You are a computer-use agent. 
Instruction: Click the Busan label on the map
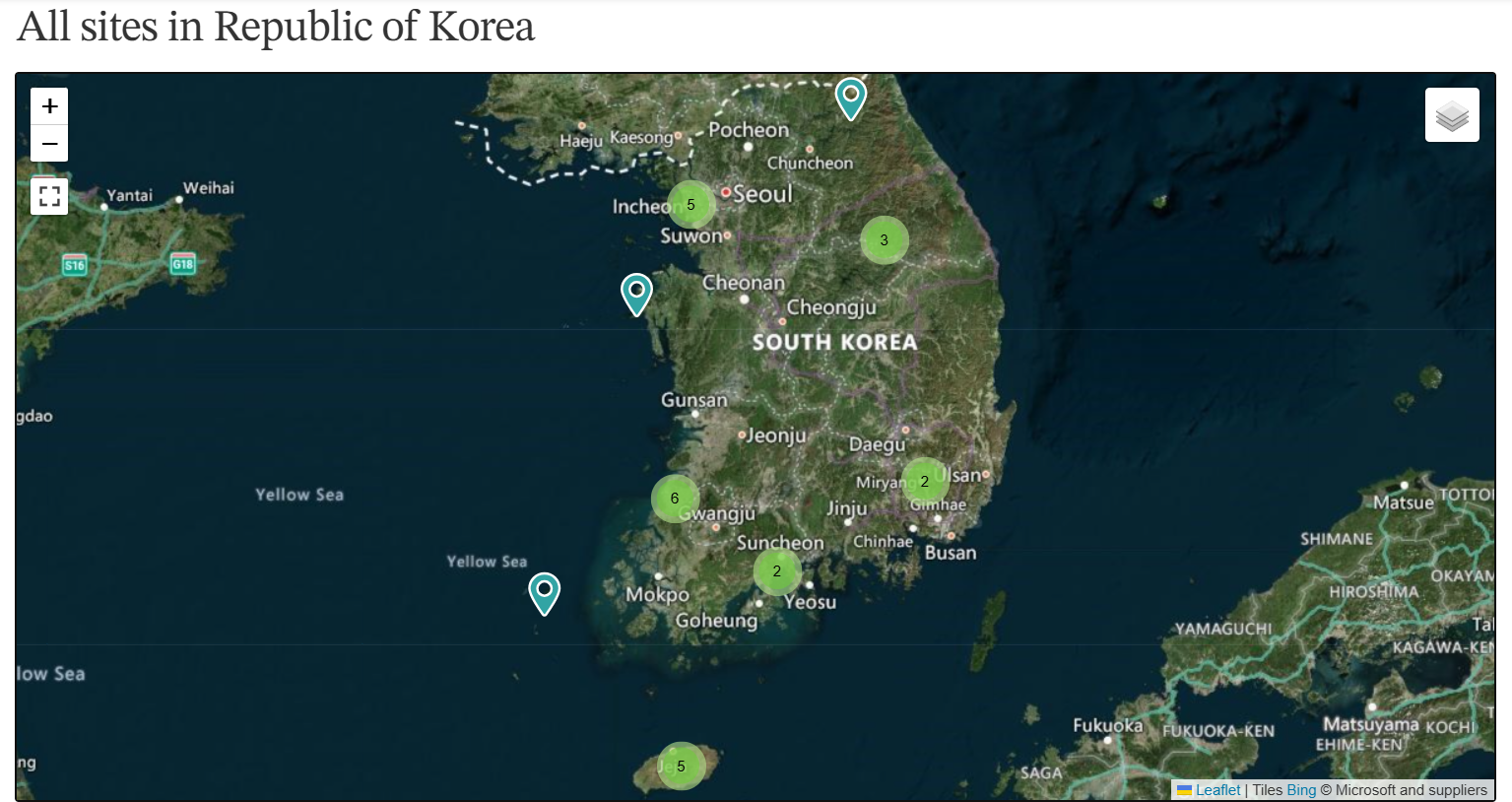(950, 552)
